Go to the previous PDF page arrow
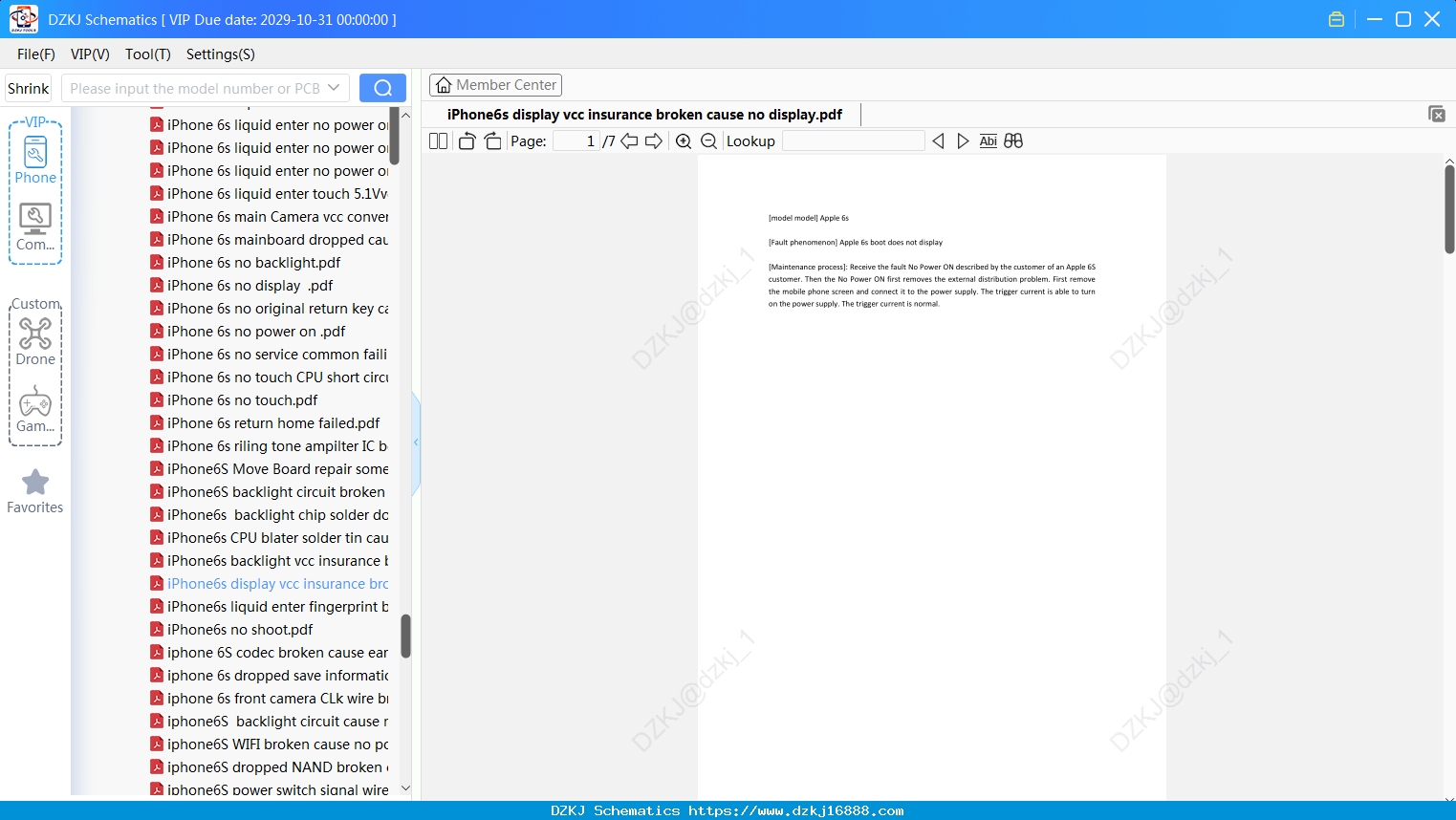The height and width of the screenshot is (820, 1456). tap(629, 141)
